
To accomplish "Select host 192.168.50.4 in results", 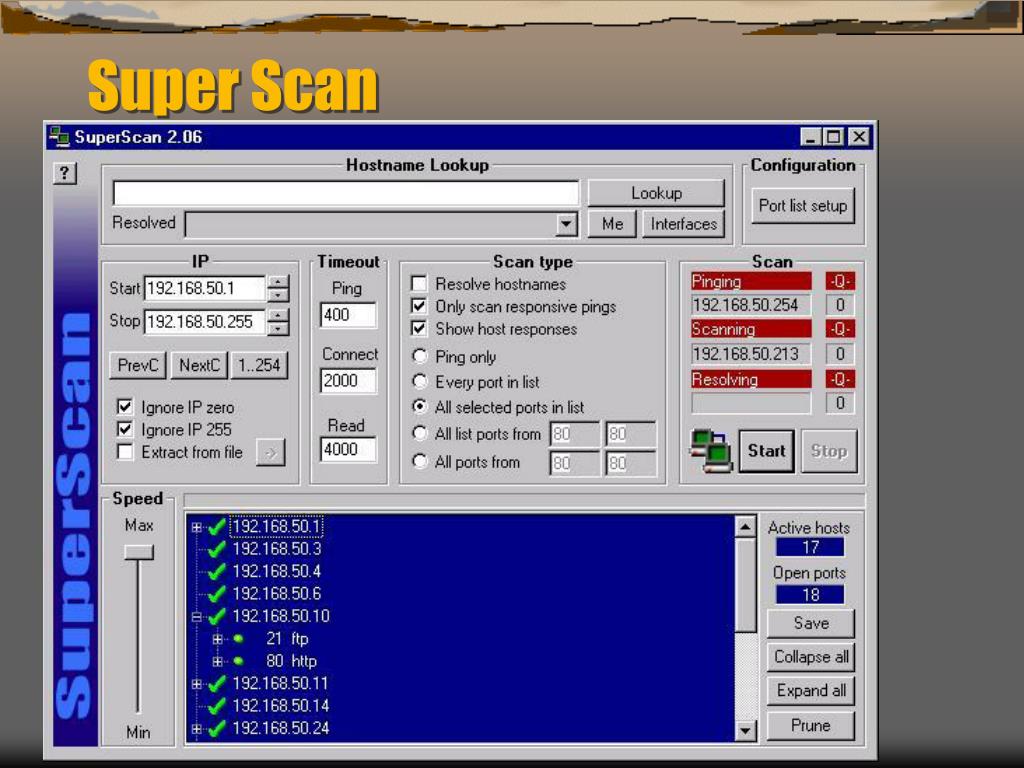I will (277, 571).
